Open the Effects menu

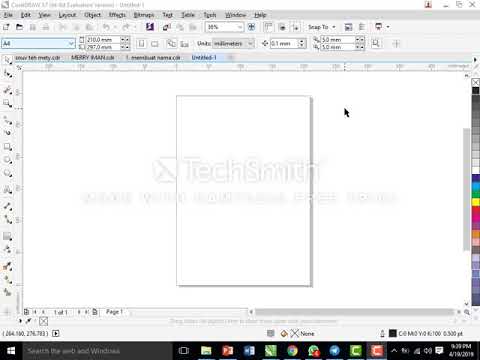pos(117,15)
